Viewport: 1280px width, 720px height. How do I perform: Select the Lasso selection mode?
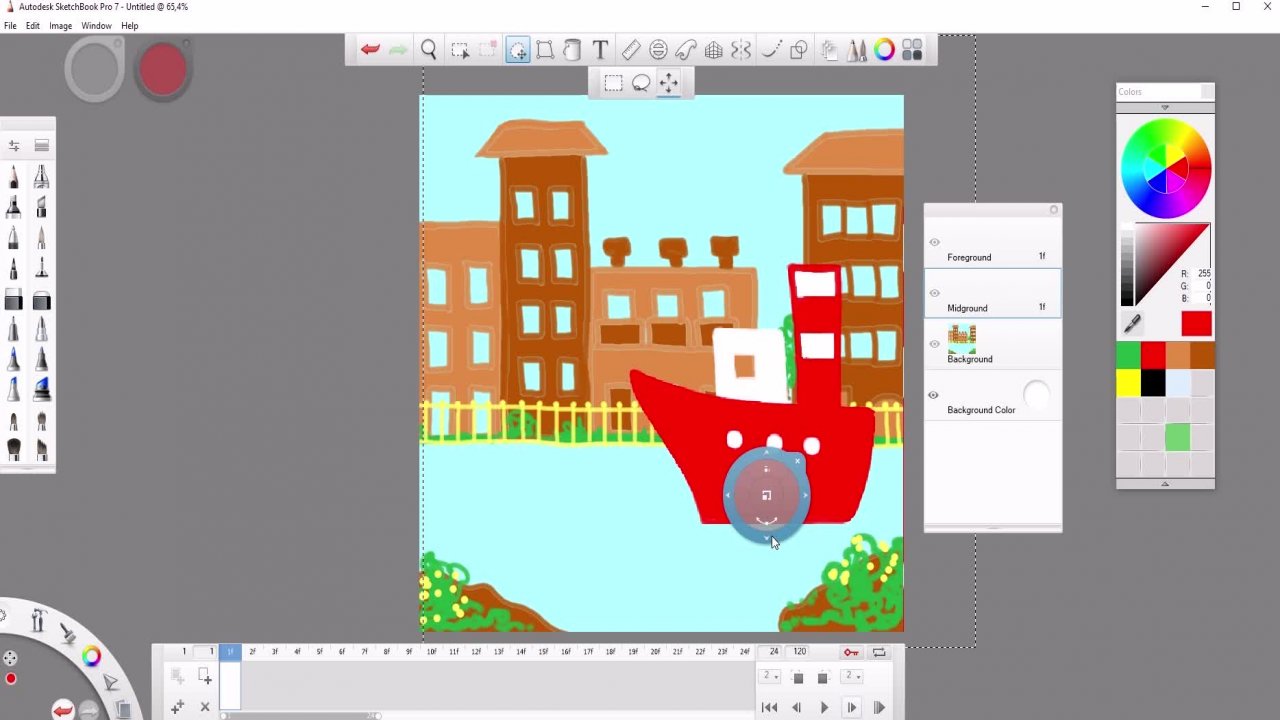(641, 83)
